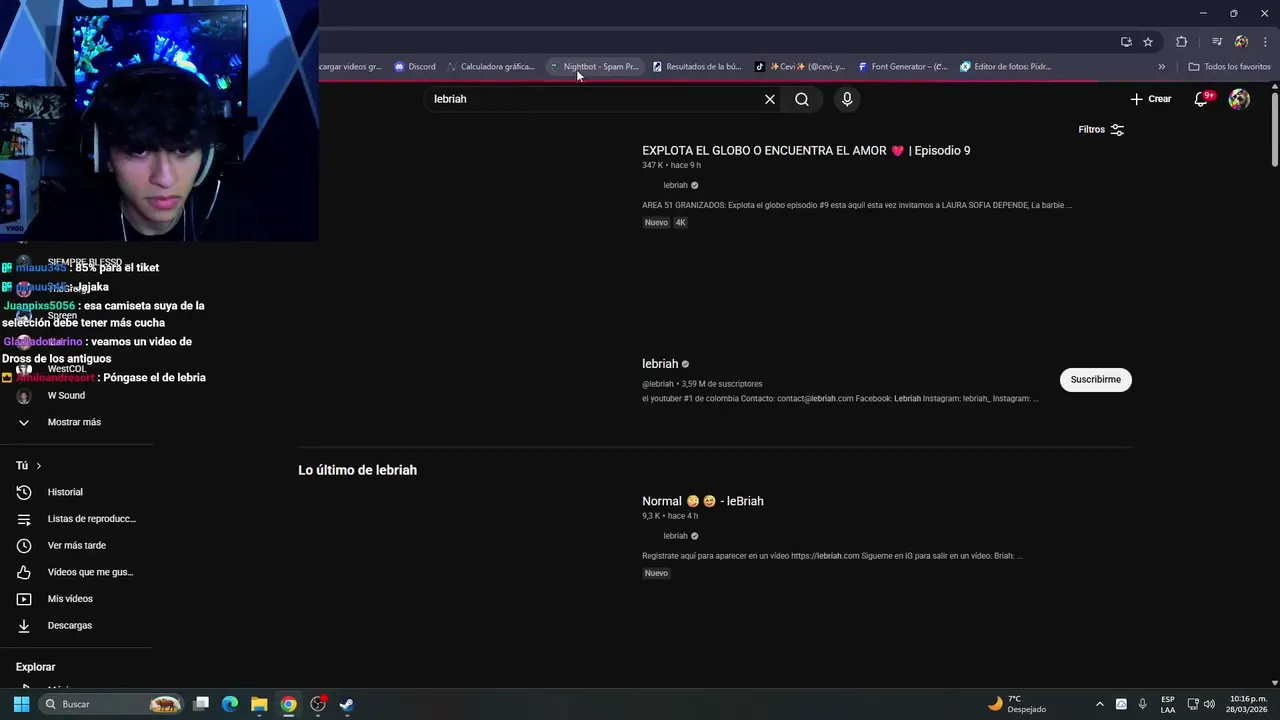Show hidden bookmarks with double chevron

1162,67
